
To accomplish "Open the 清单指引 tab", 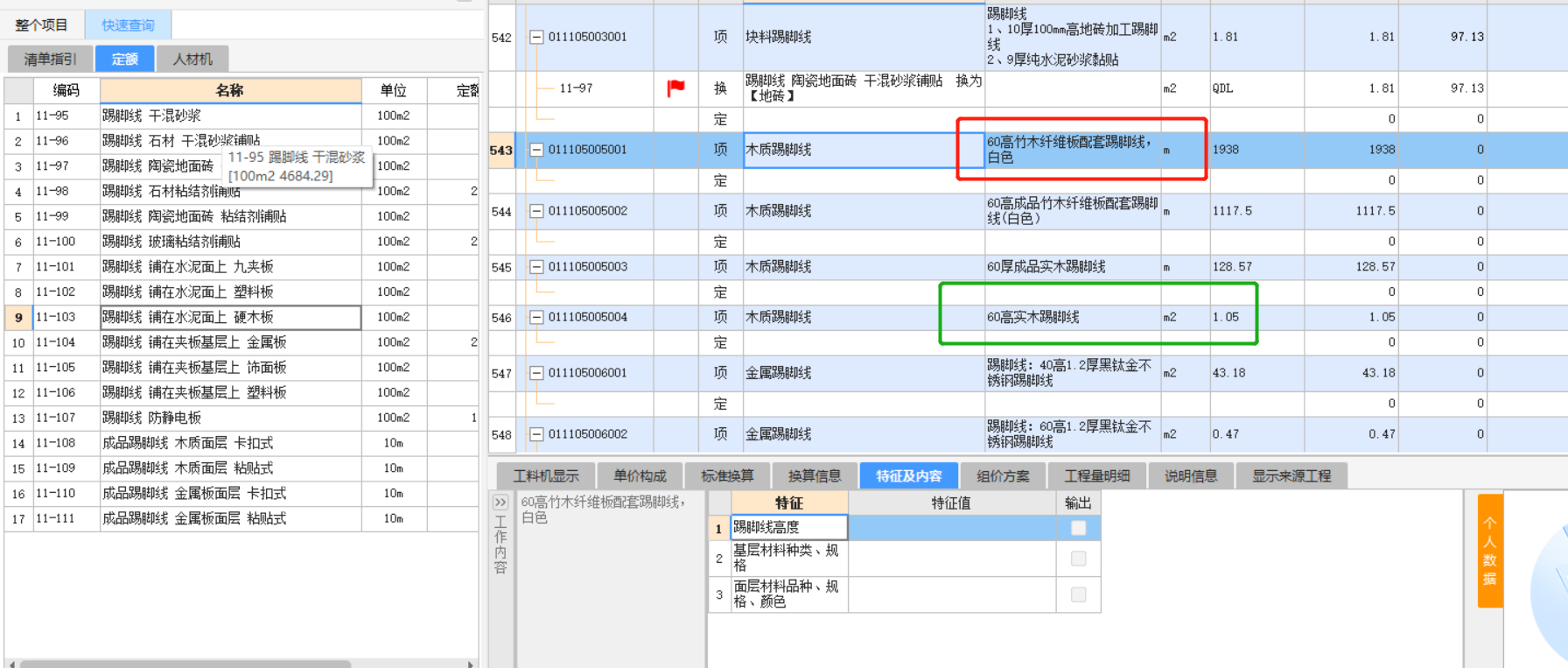I will click(x=50, y=59).
